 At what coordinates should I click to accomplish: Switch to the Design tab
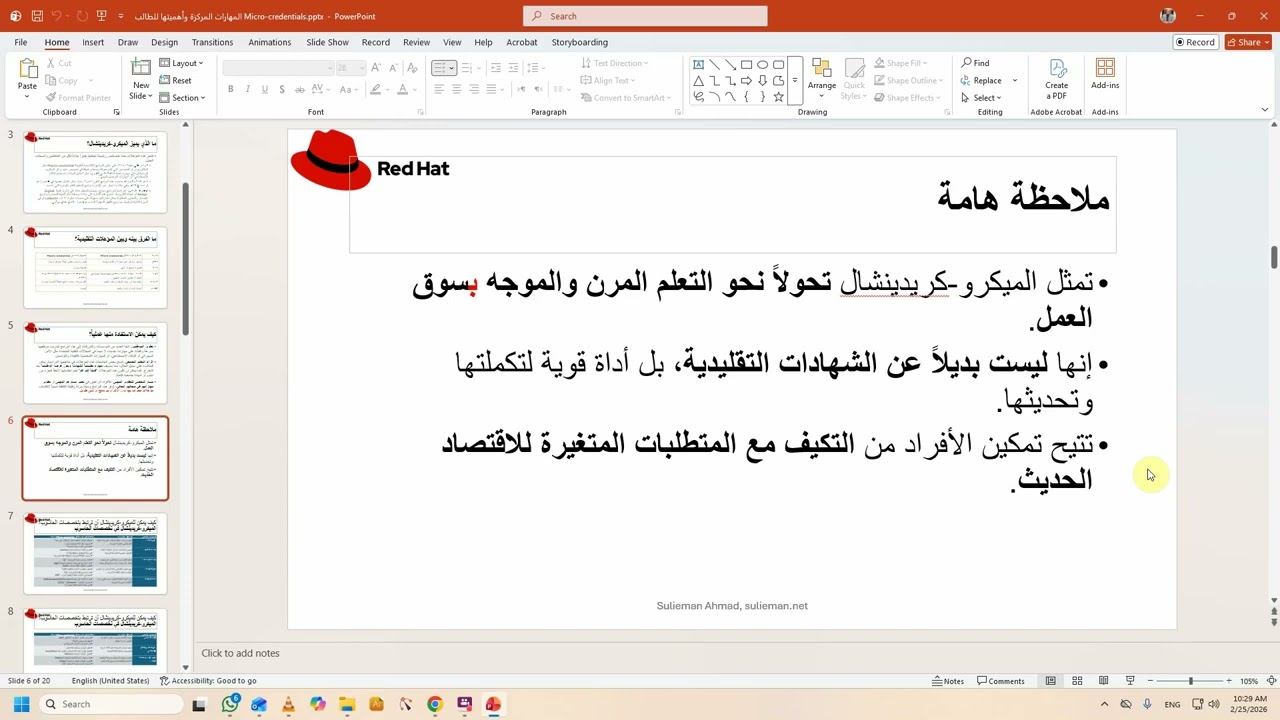tap(164, 42)
